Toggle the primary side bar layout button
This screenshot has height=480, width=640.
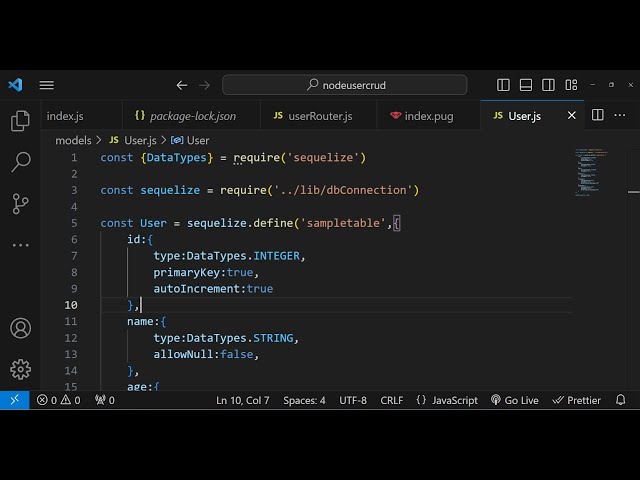tap(504, 85)
